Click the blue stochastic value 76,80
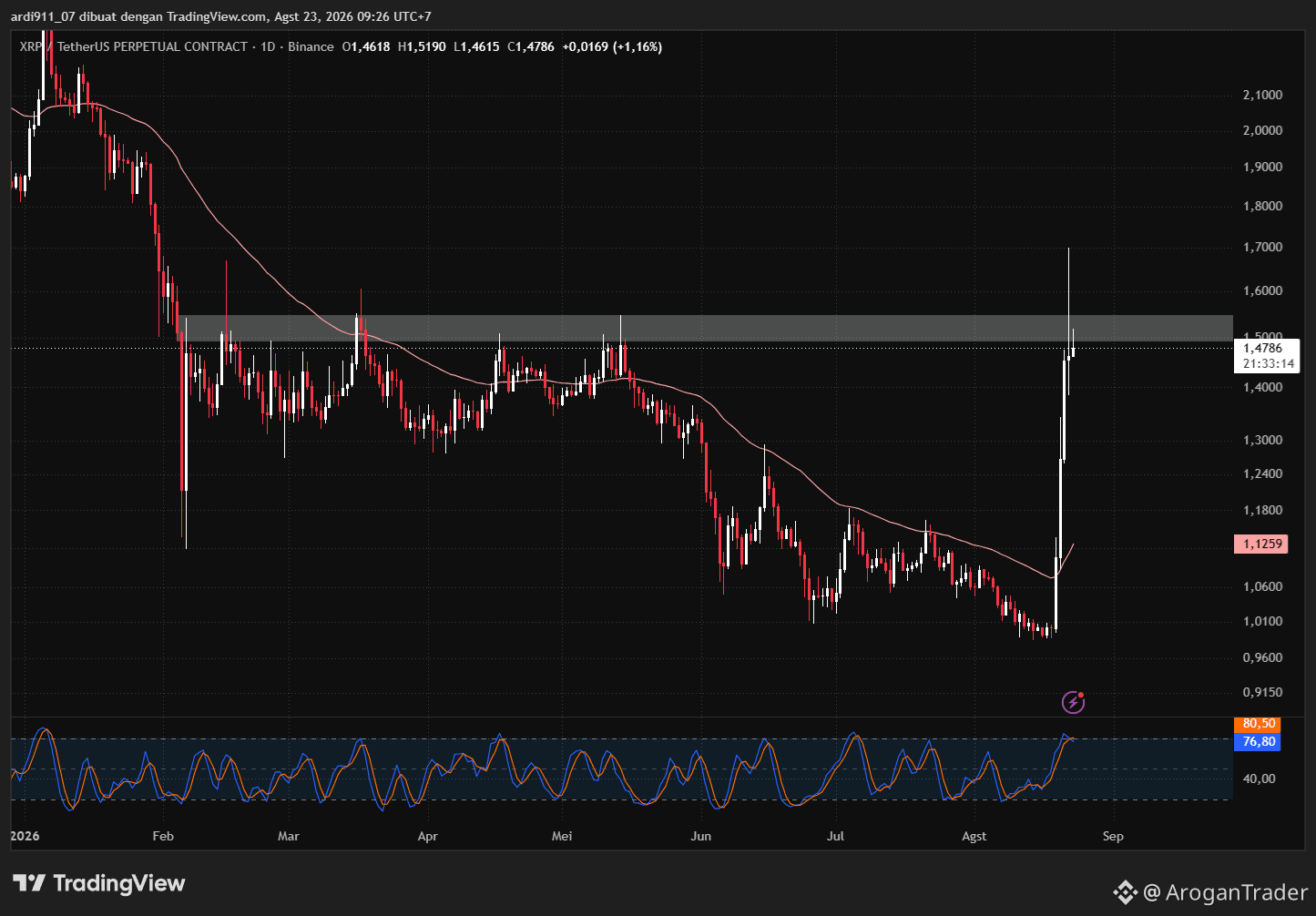 [x=1258, y=741]
